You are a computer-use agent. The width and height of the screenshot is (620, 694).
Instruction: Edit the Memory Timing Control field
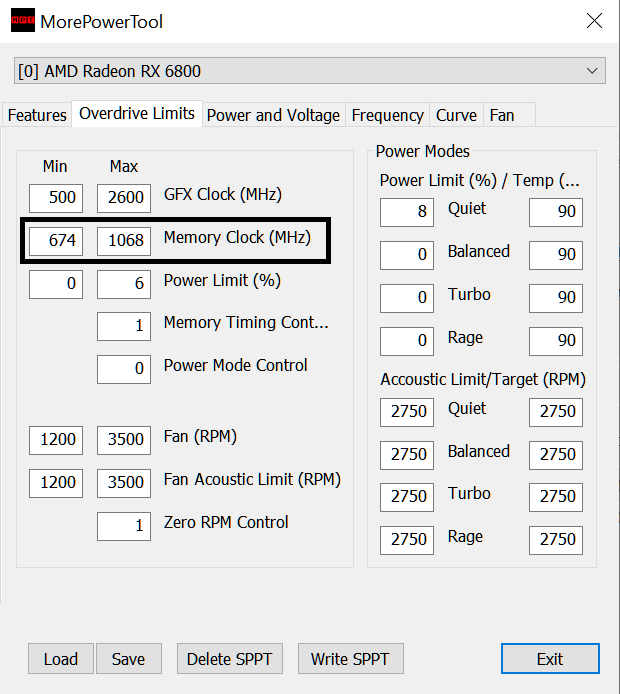click(124, 326)
